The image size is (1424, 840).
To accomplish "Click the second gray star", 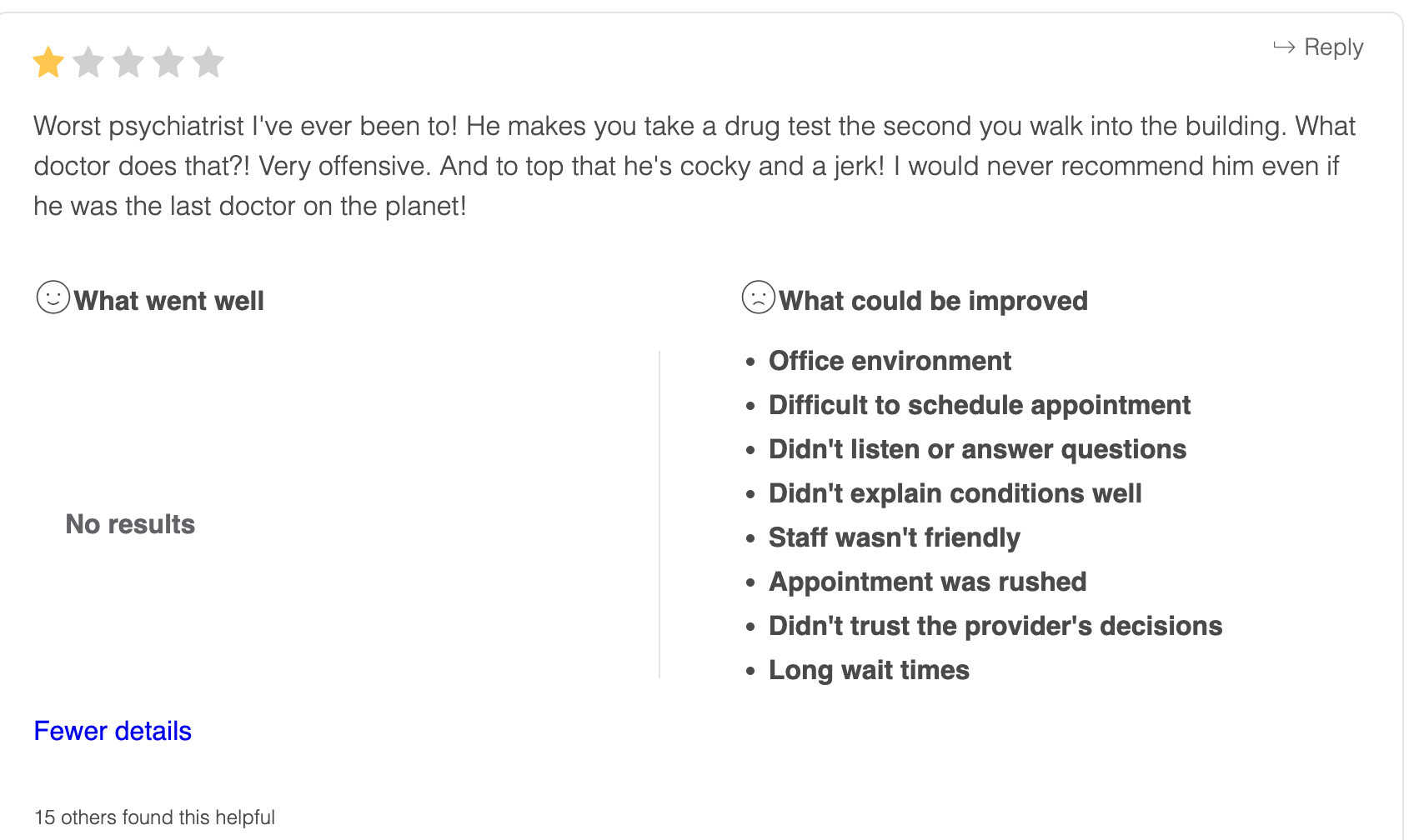I will [x=88, y=62].
